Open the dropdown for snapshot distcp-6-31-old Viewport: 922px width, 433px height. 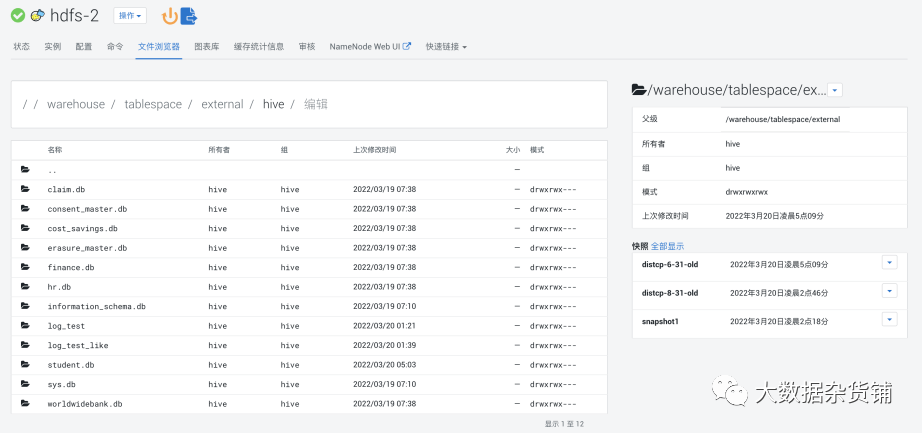[x=890, y=262]
